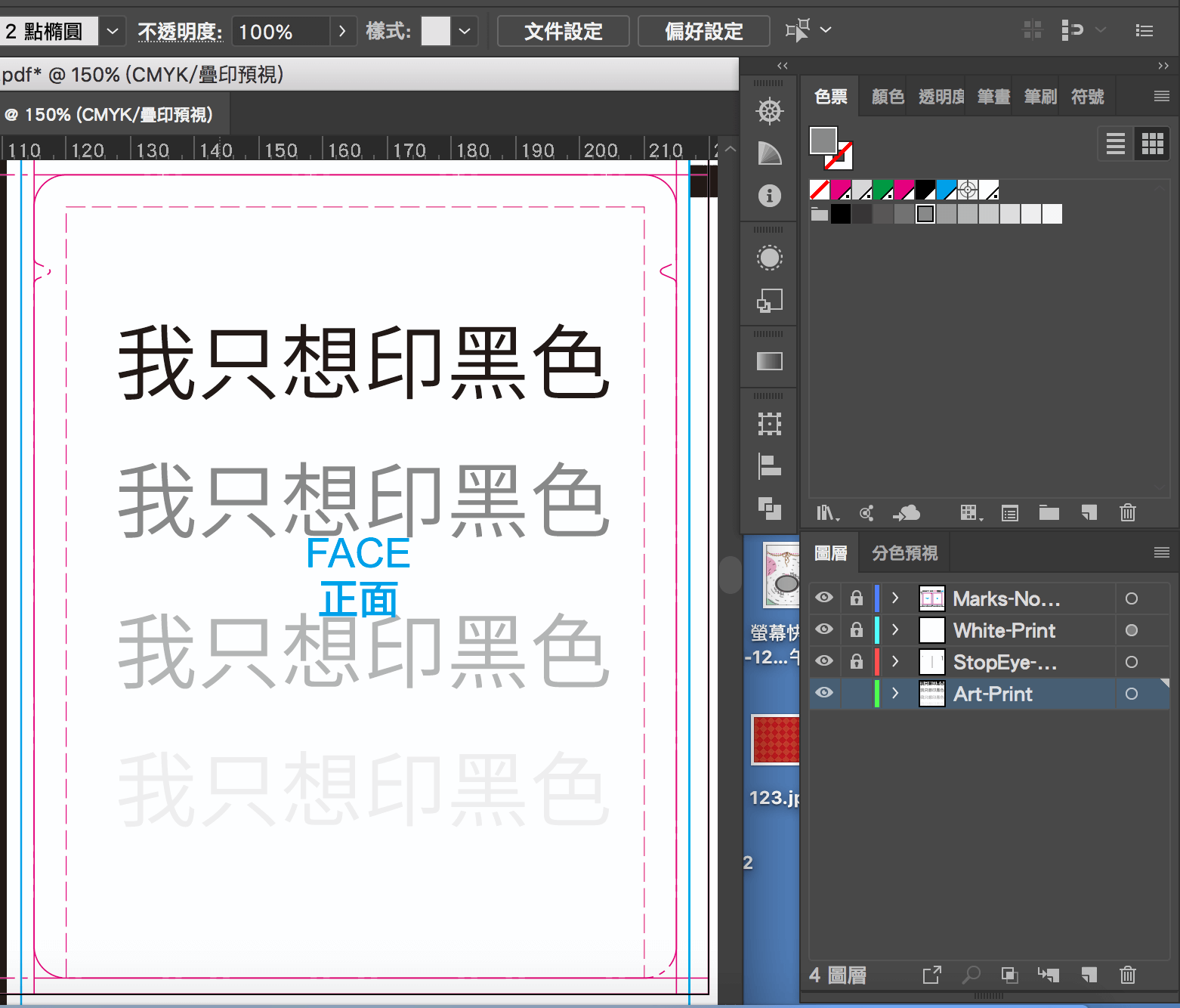1180x1008 pixels.
Task: Create a new color group in Swatches
Action: 1049,513
